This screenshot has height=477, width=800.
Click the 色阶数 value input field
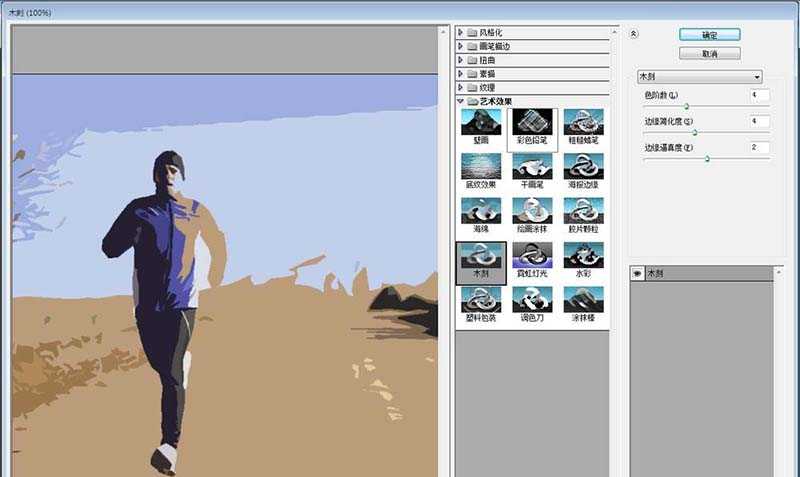pos(759,95)
